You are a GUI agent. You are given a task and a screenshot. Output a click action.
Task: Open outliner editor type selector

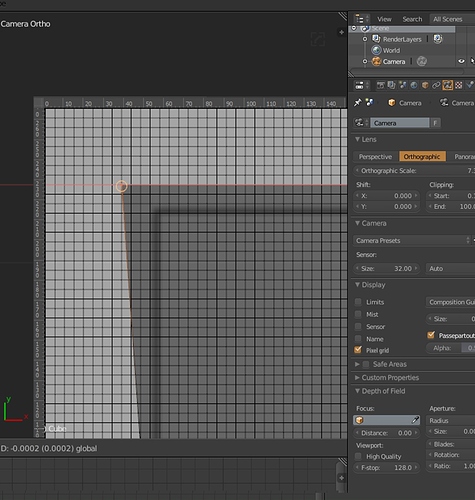362,19
